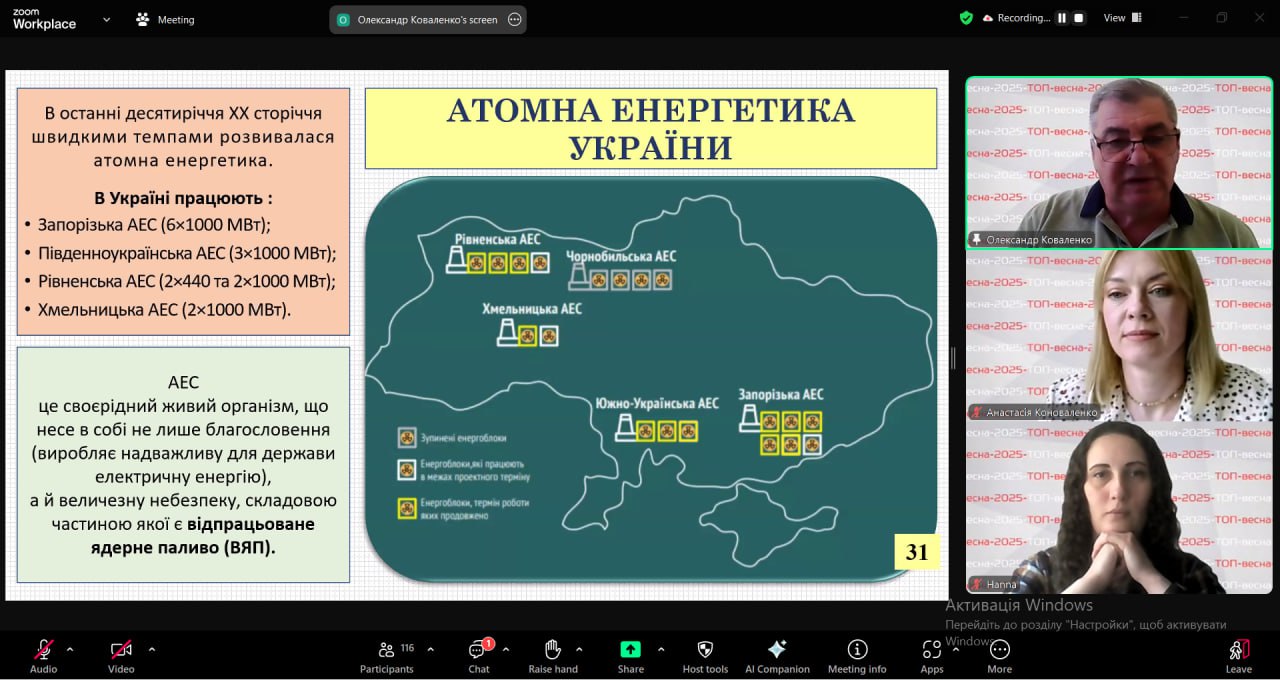Viewport: 1280px width, 680px height.
Task: Open the Chat panel
Action: pos(479,655)
